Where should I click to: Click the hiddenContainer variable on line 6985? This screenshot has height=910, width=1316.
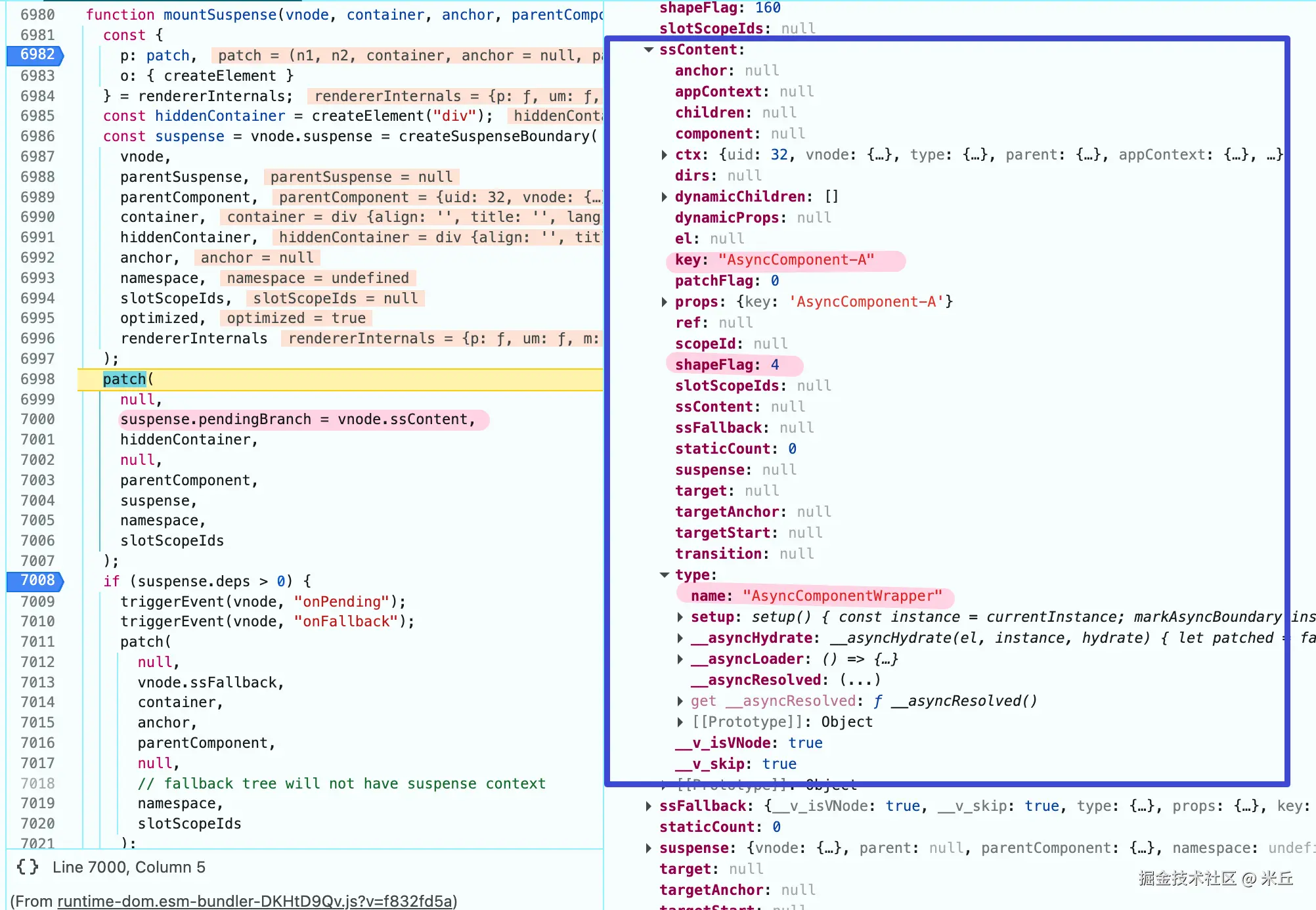pyautogui.click(x=220, y=116)
